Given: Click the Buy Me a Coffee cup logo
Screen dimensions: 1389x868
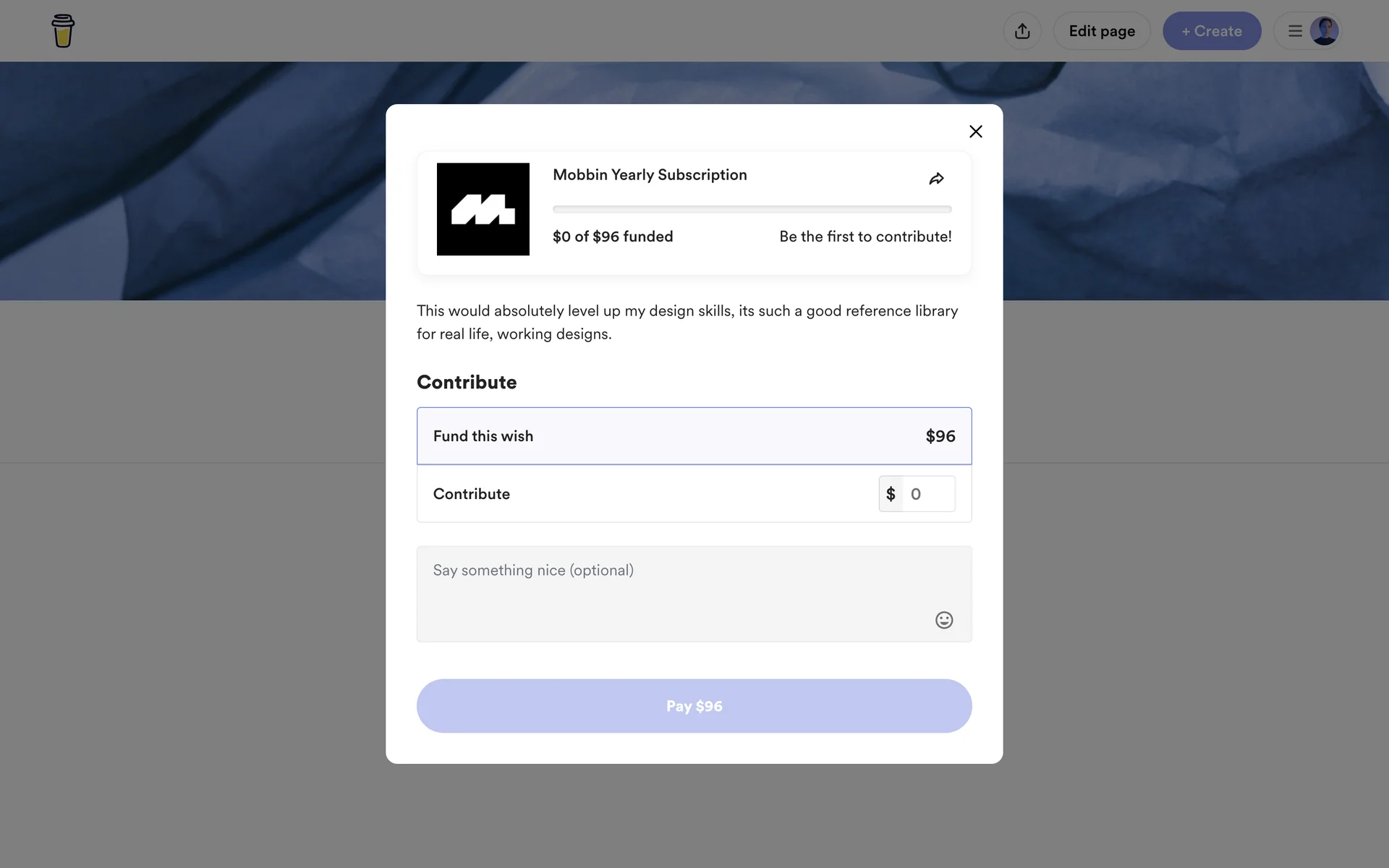Looking at the screenshot, I should (63, 31).
